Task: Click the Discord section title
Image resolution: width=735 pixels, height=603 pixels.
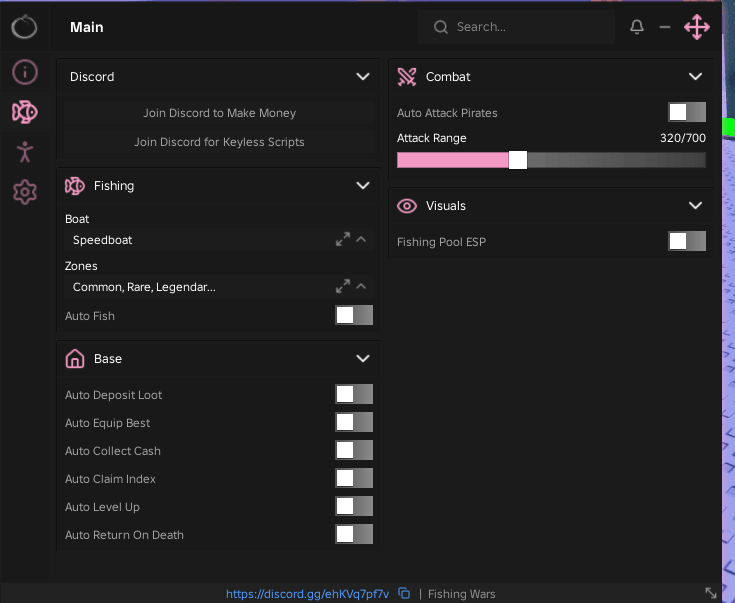Action: point(92,76)
